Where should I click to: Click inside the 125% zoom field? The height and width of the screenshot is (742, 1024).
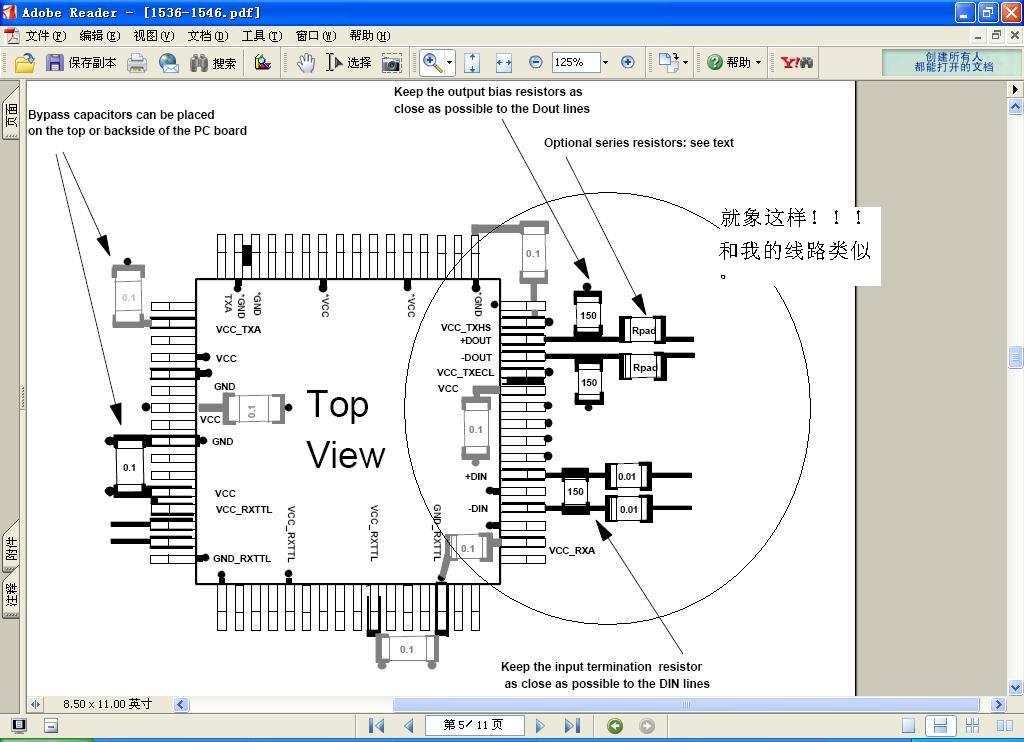click(575, 63)
